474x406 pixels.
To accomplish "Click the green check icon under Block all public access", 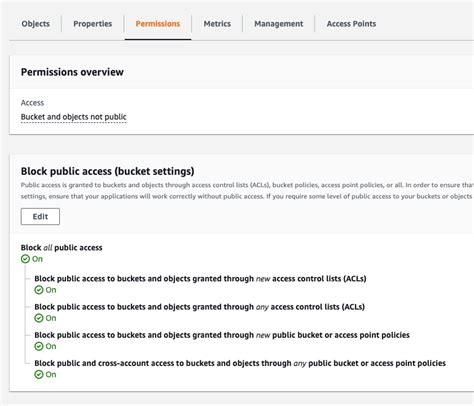I will (25, 259).
